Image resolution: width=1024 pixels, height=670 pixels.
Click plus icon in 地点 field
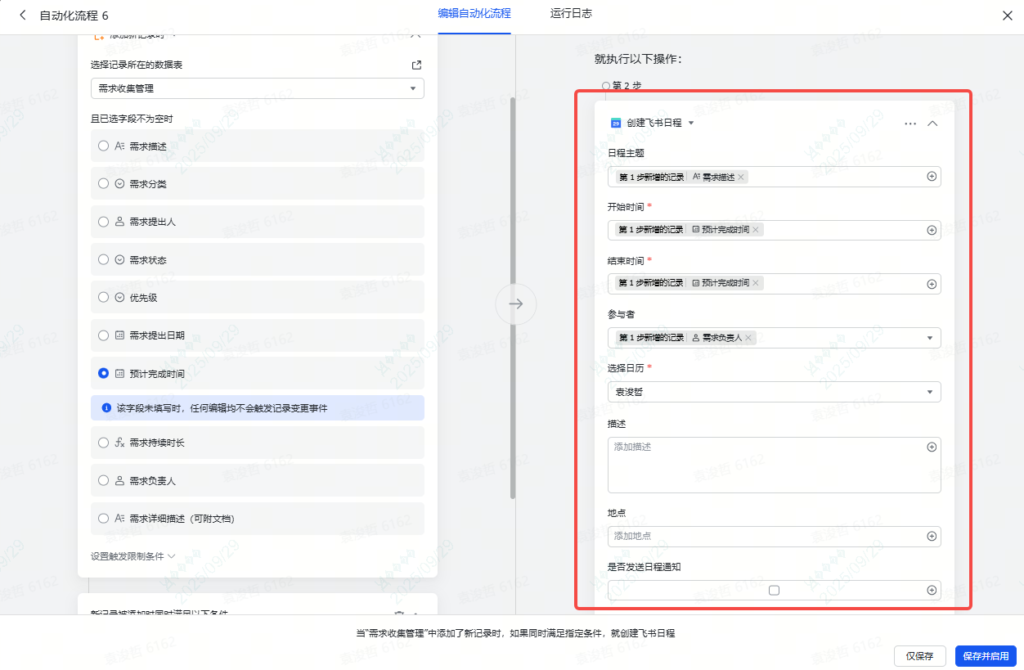[931, 537]
